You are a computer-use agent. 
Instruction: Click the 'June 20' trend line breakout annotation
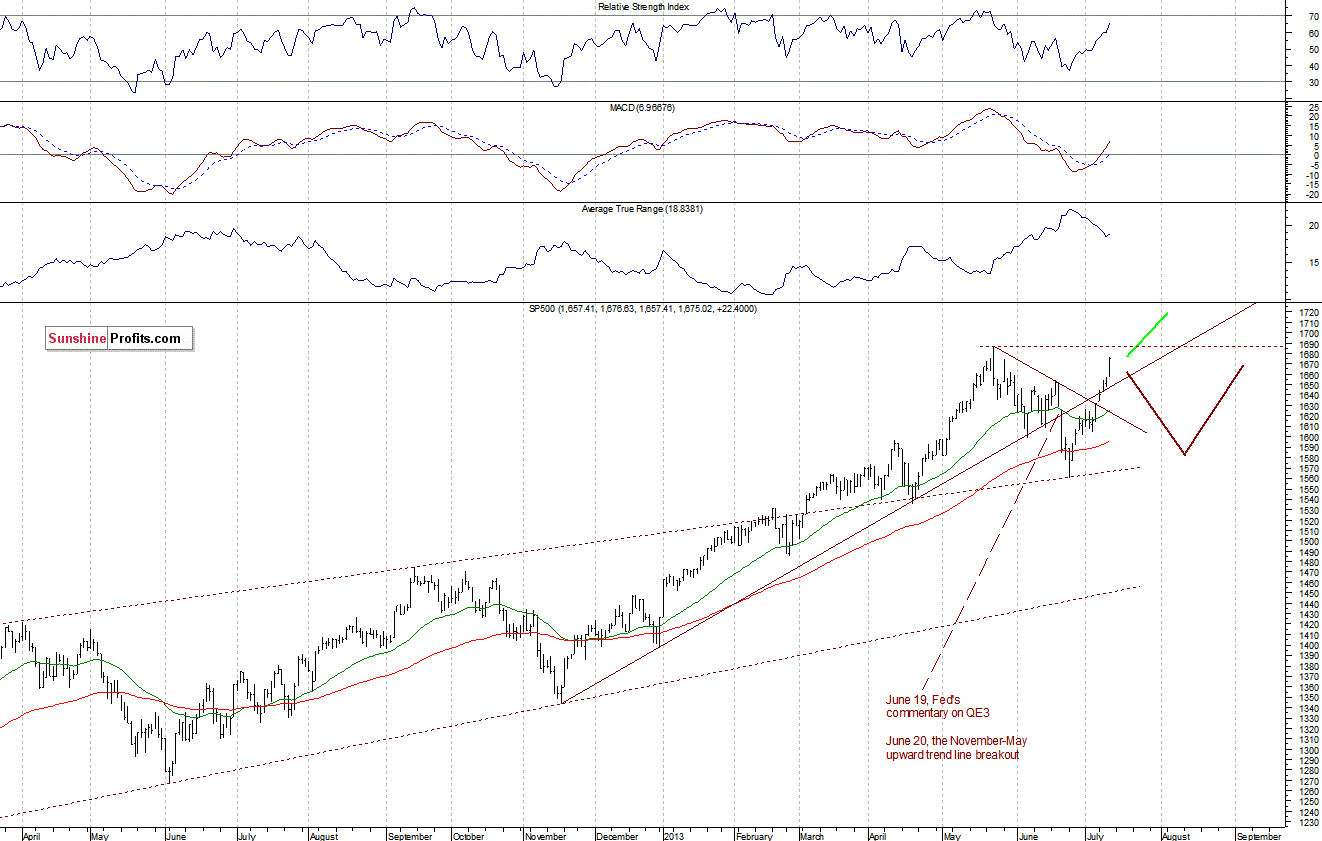956,748
